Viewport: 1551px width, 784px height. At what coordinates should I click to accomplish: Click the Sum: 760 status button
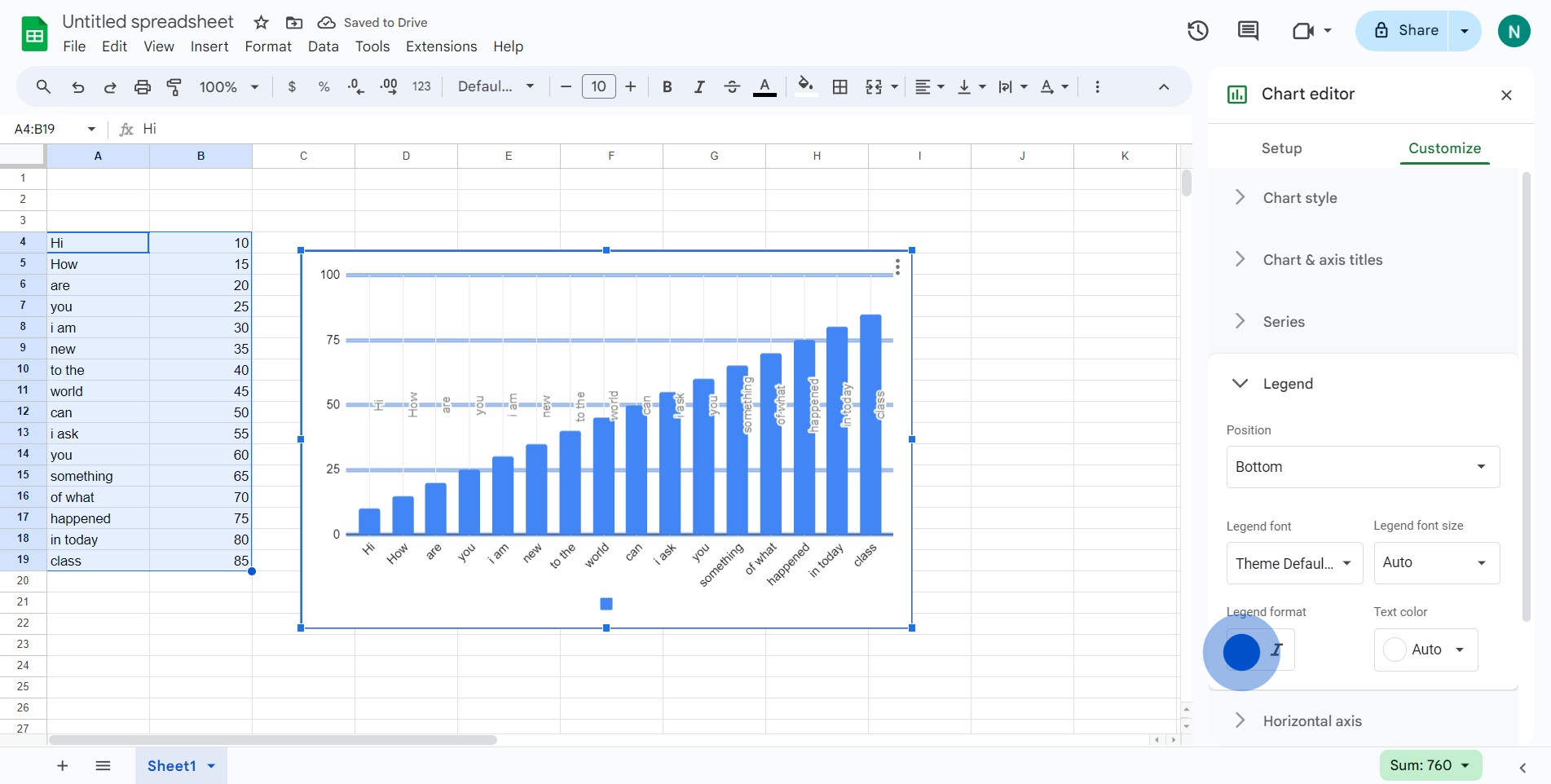pos(1429,765)
